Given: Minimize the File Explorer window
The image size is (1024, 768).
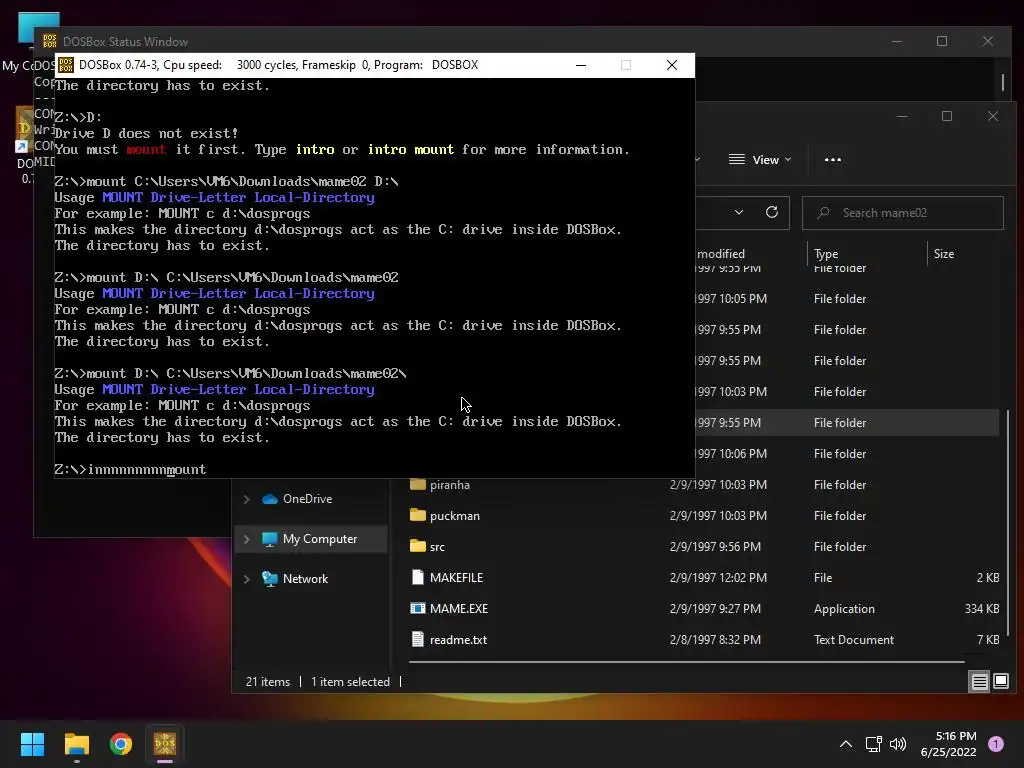Looking at the screenshot, I should coord(902,116).
